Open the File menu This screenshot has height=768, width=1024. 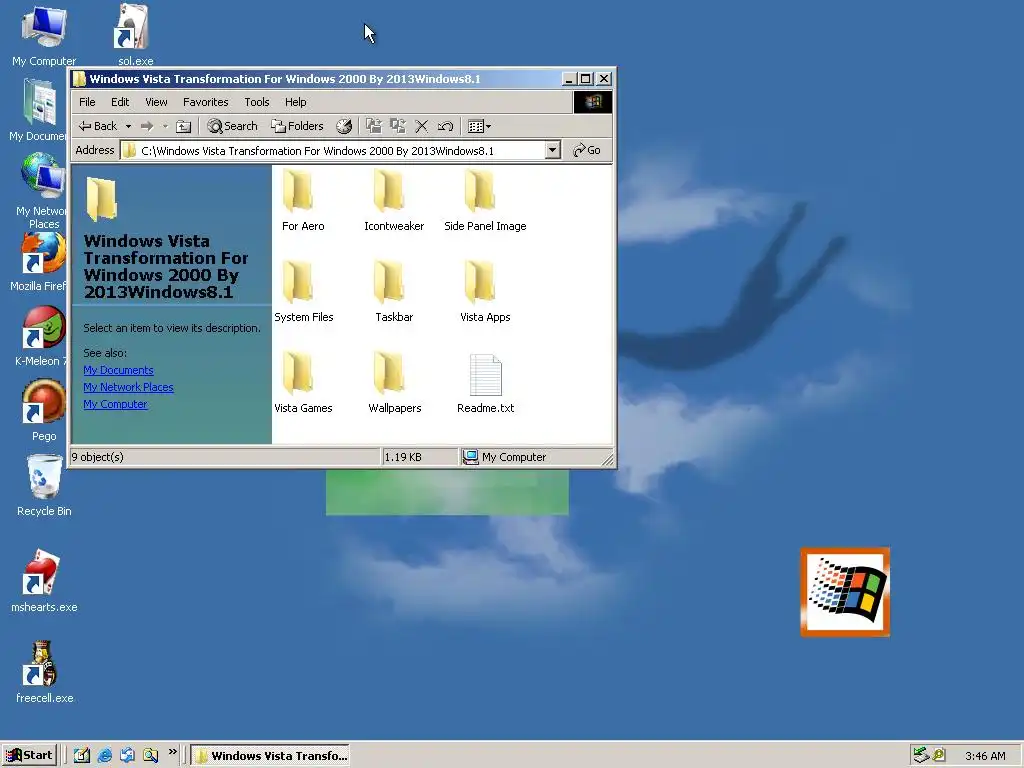tap(87, 102)
